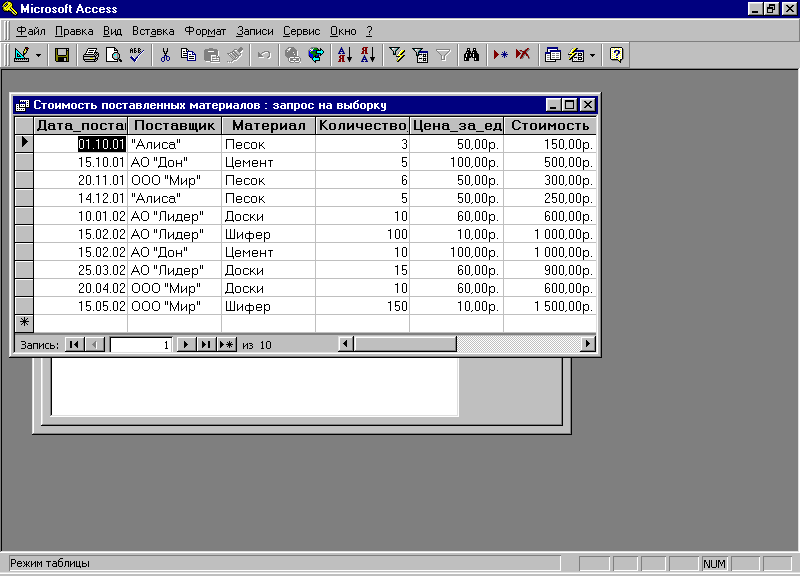Open Print Preview icon

[113, 55]
